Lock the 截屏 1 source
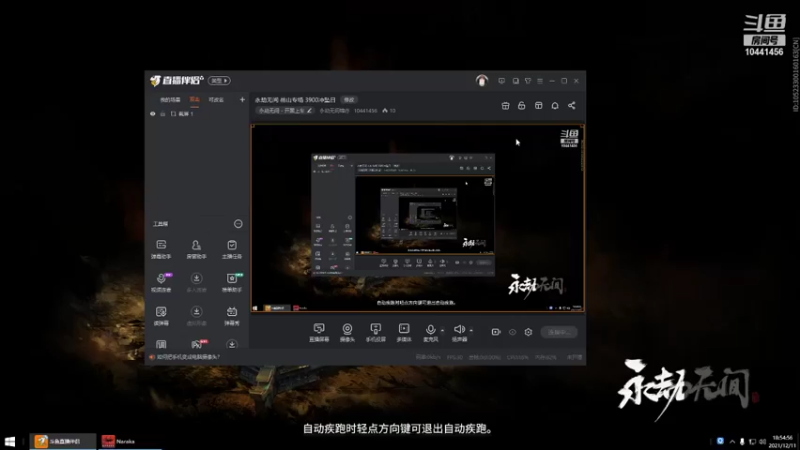The width and height of the screenshot is (800, 450). coord(163,114)
